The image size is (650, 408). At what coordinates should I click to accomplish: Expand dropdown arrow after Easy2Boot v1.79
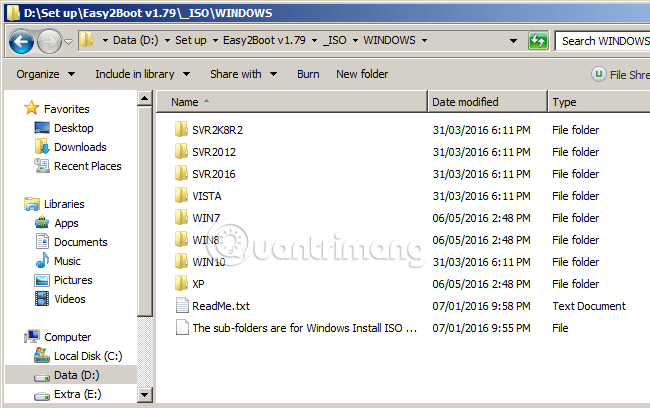pyautogui.click(x=314, y=40)
